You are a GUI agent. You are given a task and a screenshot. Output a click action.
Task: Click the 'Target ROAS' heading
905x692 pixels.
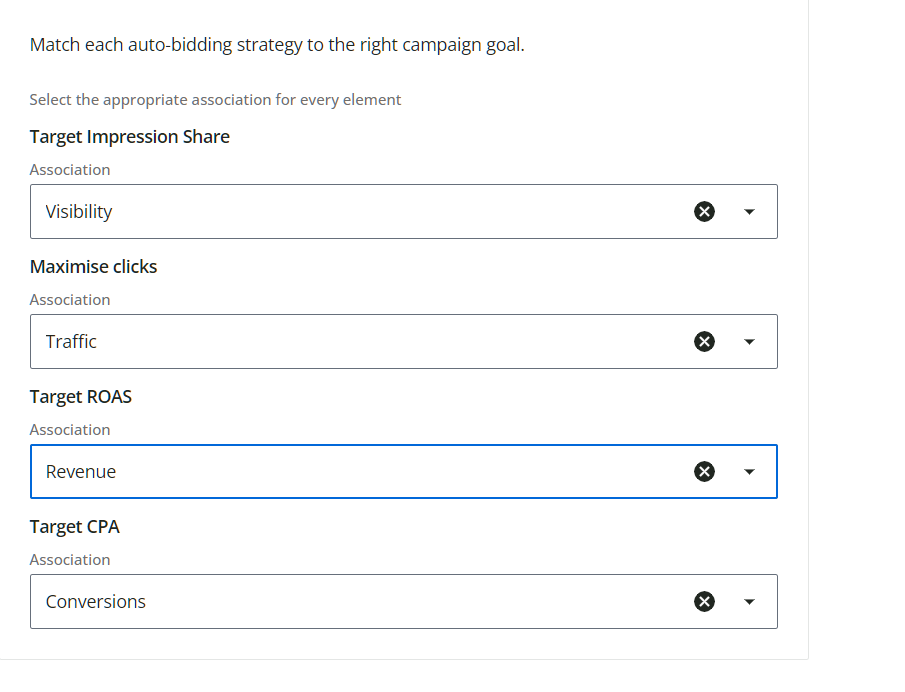pos(81,397)
